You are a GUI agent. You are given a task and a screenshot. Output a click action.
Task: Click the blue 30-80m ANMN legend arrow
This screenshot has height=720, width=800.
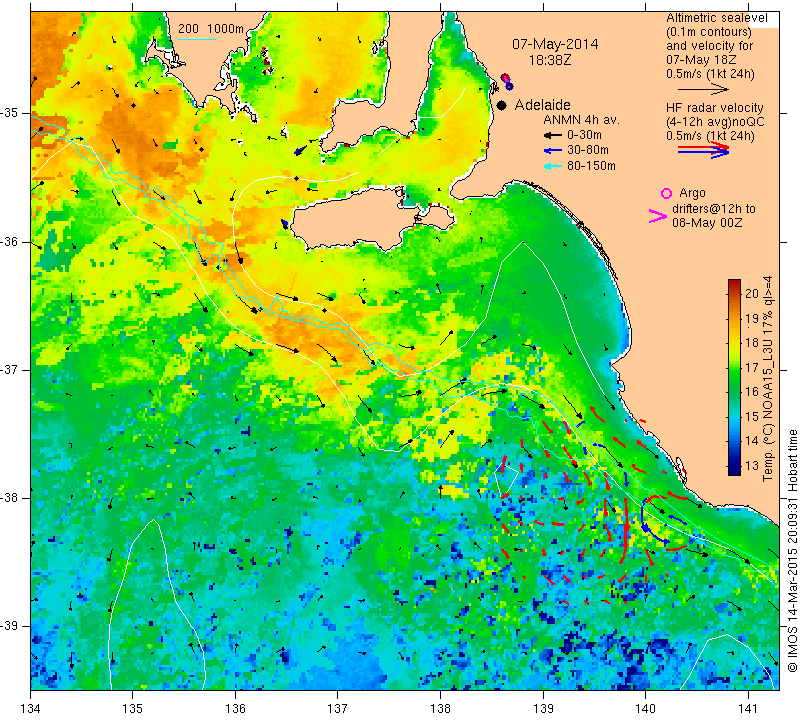[553, 151]
